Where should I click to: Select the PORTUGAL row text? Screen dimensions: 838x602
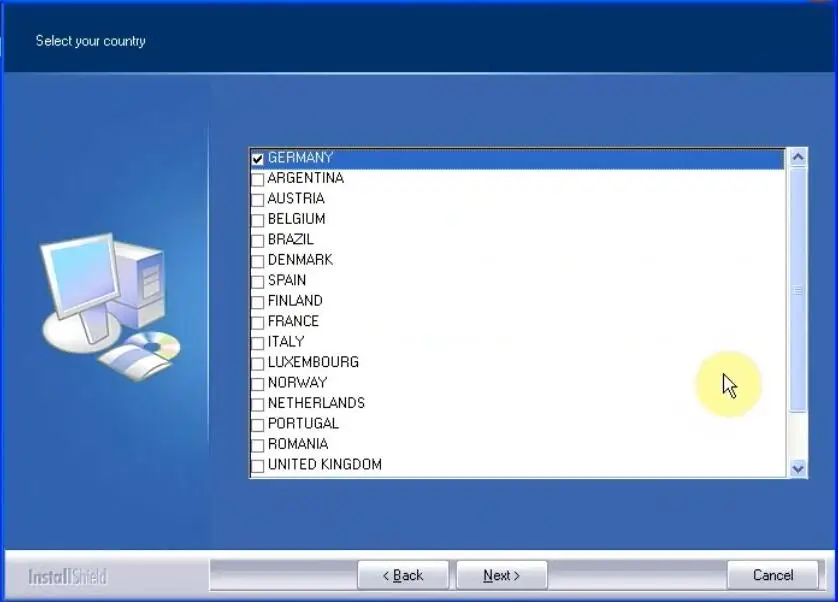tap(303, 423)
